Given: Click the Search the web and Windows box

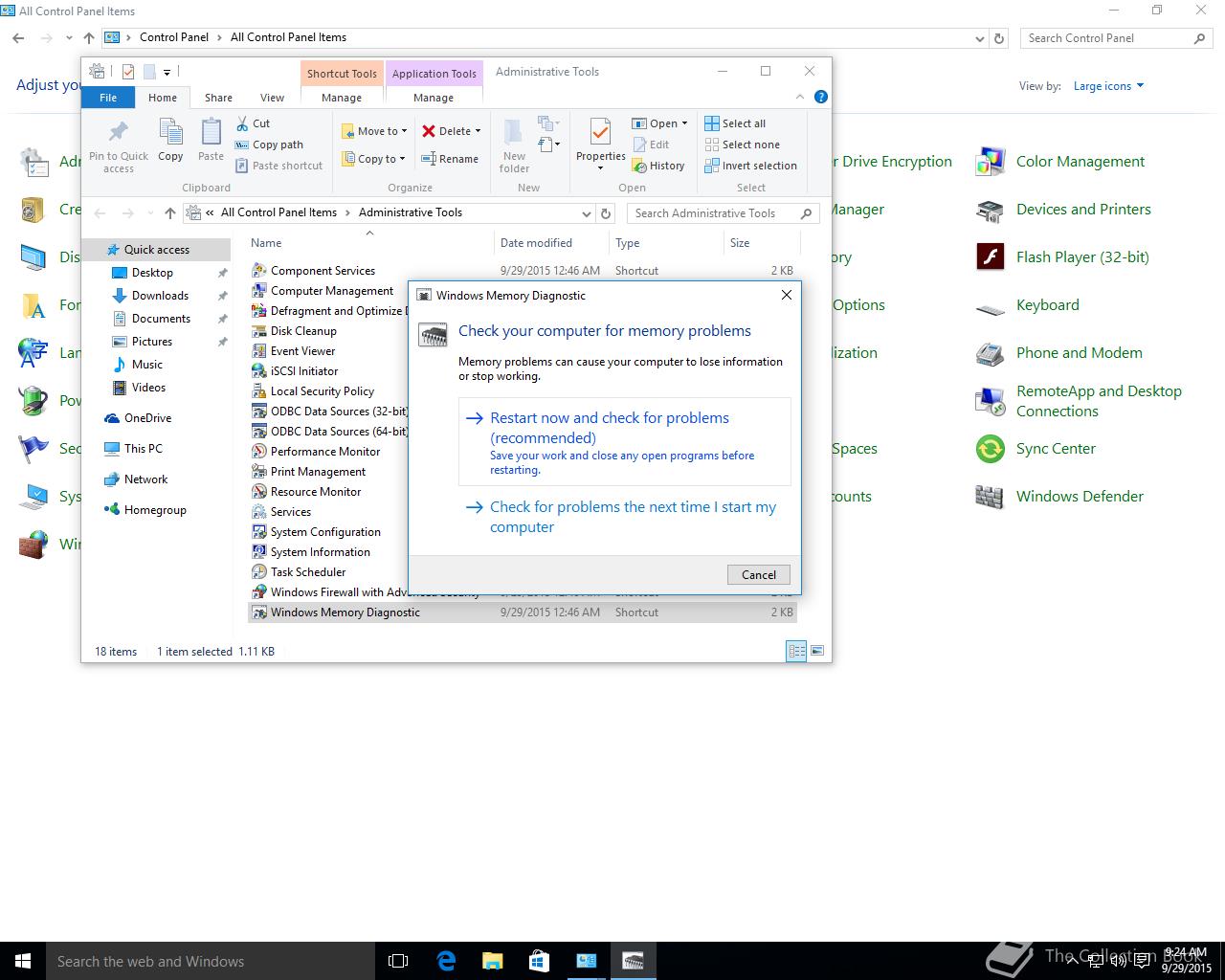Looking at the screenshot, I should pos(211,961).
